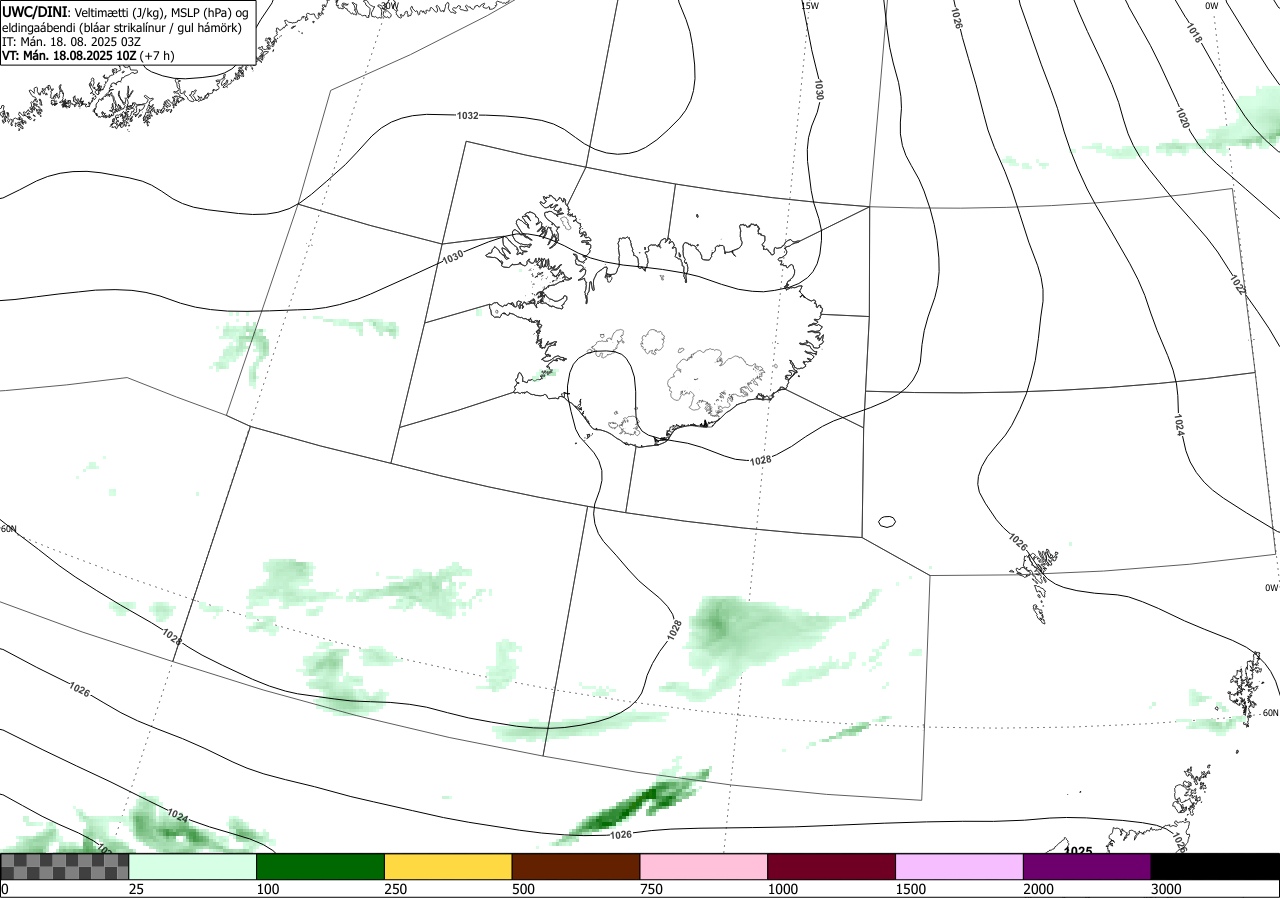Click the 1030 label west of Iceland
This screenshot has height=898, width=1280.
tap(453, 258)
